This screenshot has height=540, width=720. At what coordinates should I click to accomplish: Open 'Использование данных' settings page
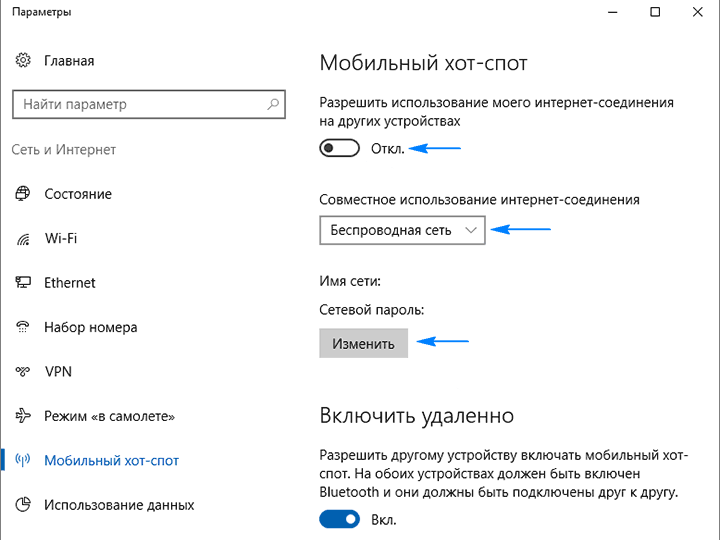point(119,505)
